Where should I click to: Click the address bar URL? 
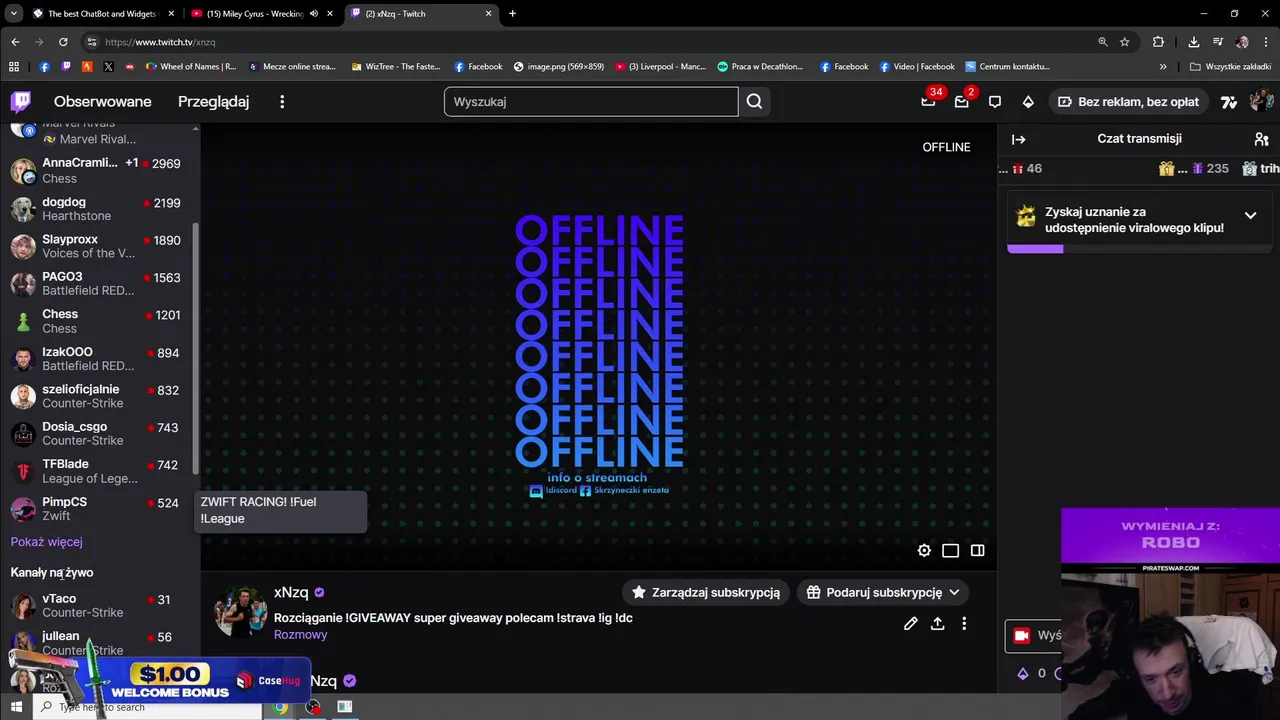click(x=160, y=42)
